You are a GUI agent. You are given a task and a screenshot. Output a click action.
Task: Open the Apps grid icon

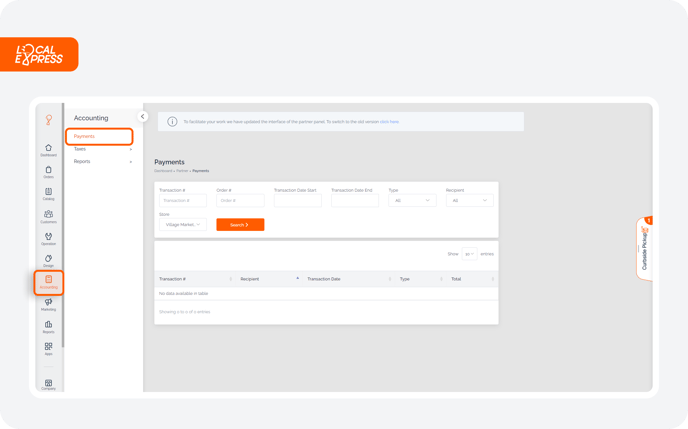[x=48, y=349]
